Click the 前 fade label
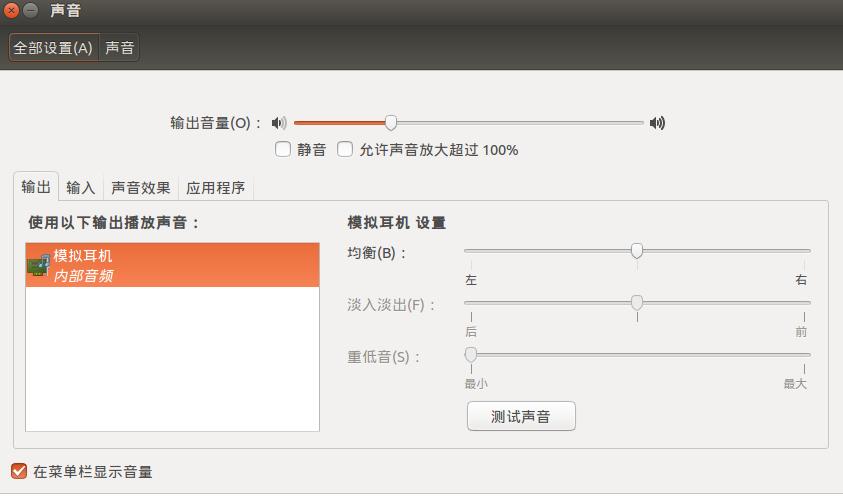843x496 pixels. (801, 332)
